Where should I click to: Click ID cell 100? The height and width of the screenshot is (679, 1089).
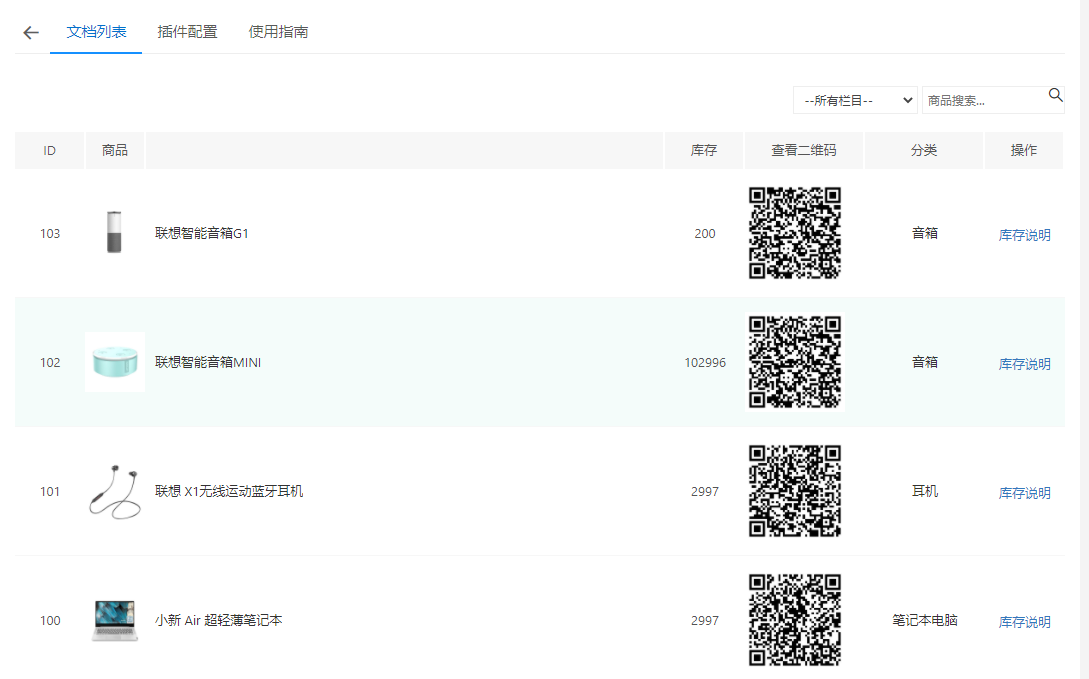(50, 621)
